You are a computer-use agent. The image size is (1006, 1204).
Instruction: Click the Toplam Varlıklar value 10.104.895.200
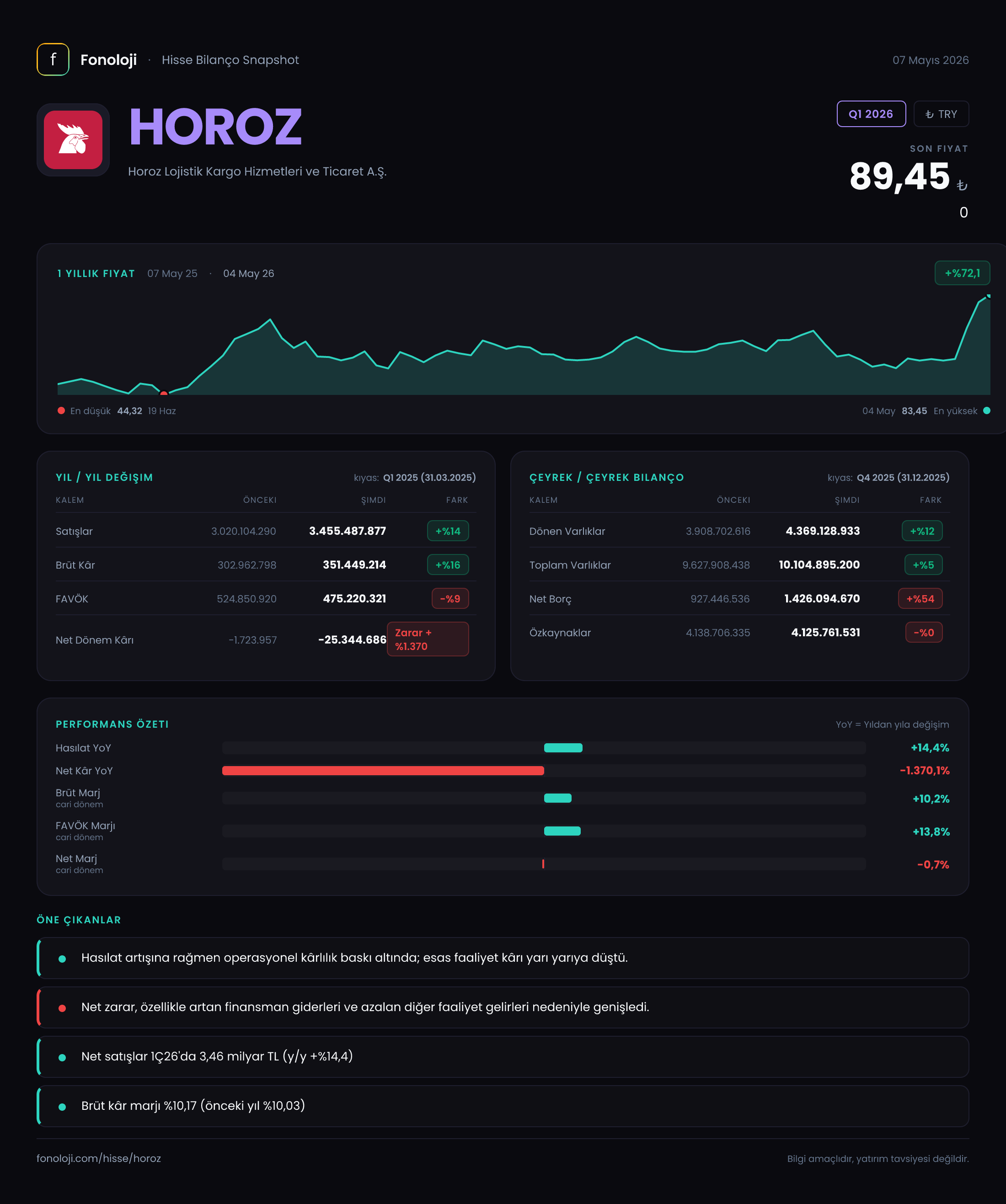click(x=819, y=565)
